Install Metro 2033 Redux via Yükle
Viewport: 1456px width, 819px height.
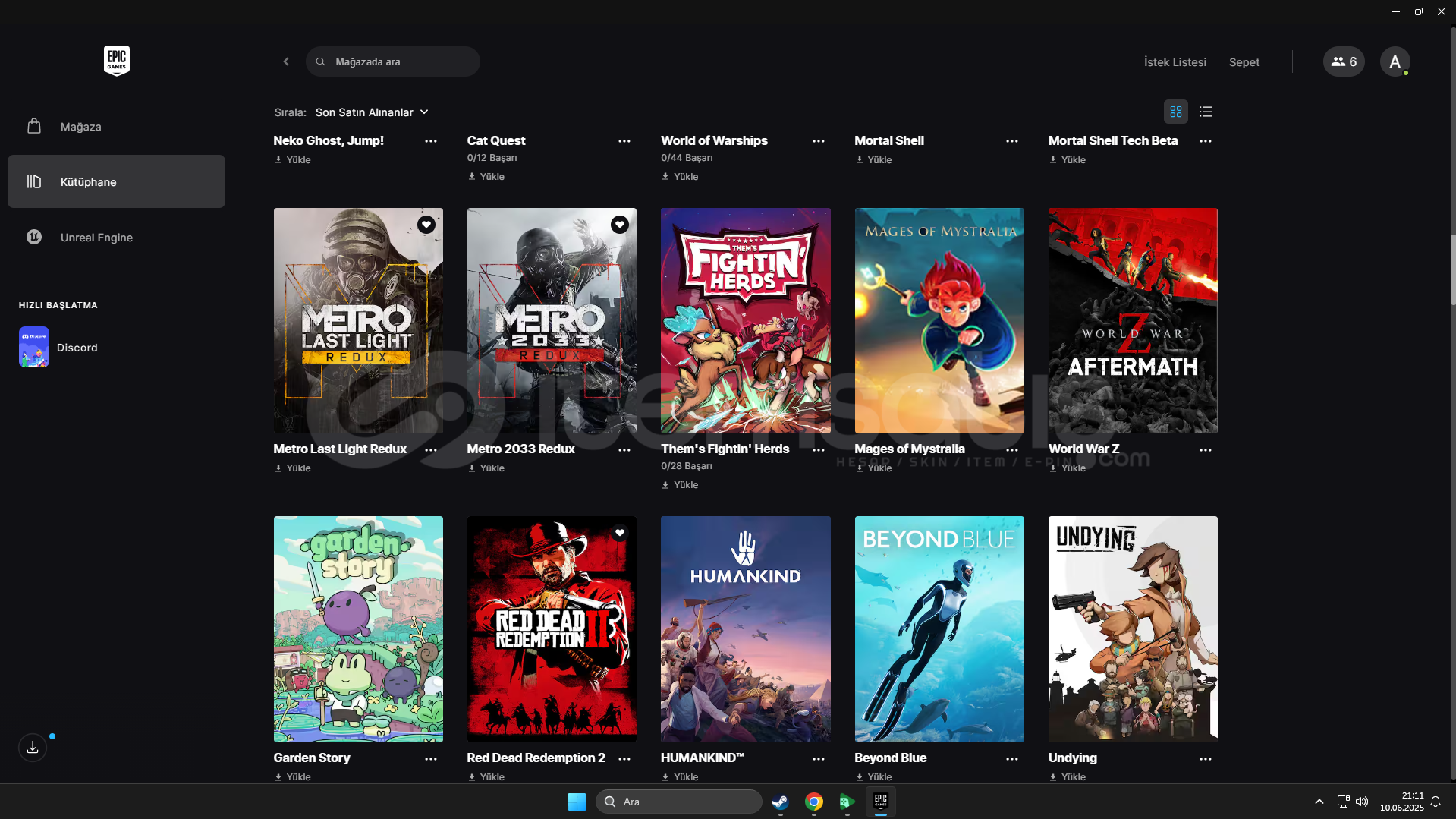(486, 468)
